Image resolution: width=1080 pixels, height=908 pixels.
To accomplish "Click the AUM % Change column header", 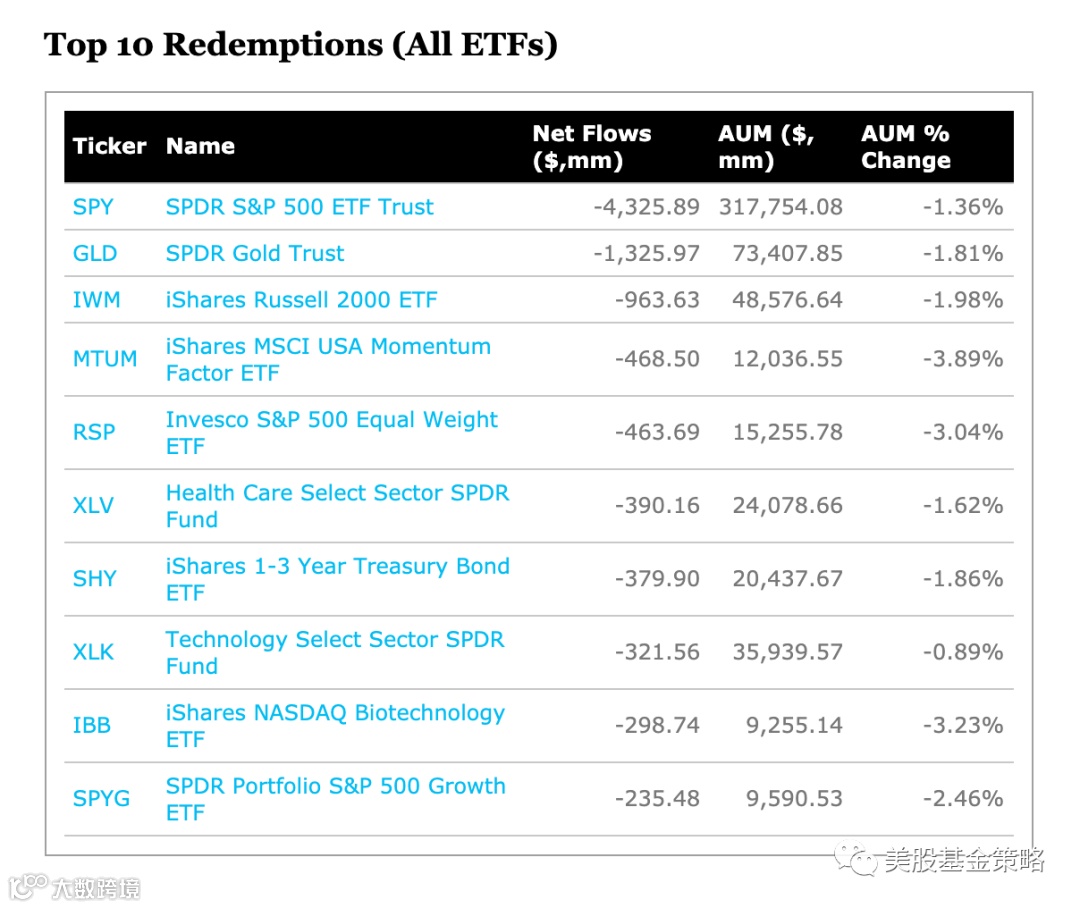I will (905, 147).
